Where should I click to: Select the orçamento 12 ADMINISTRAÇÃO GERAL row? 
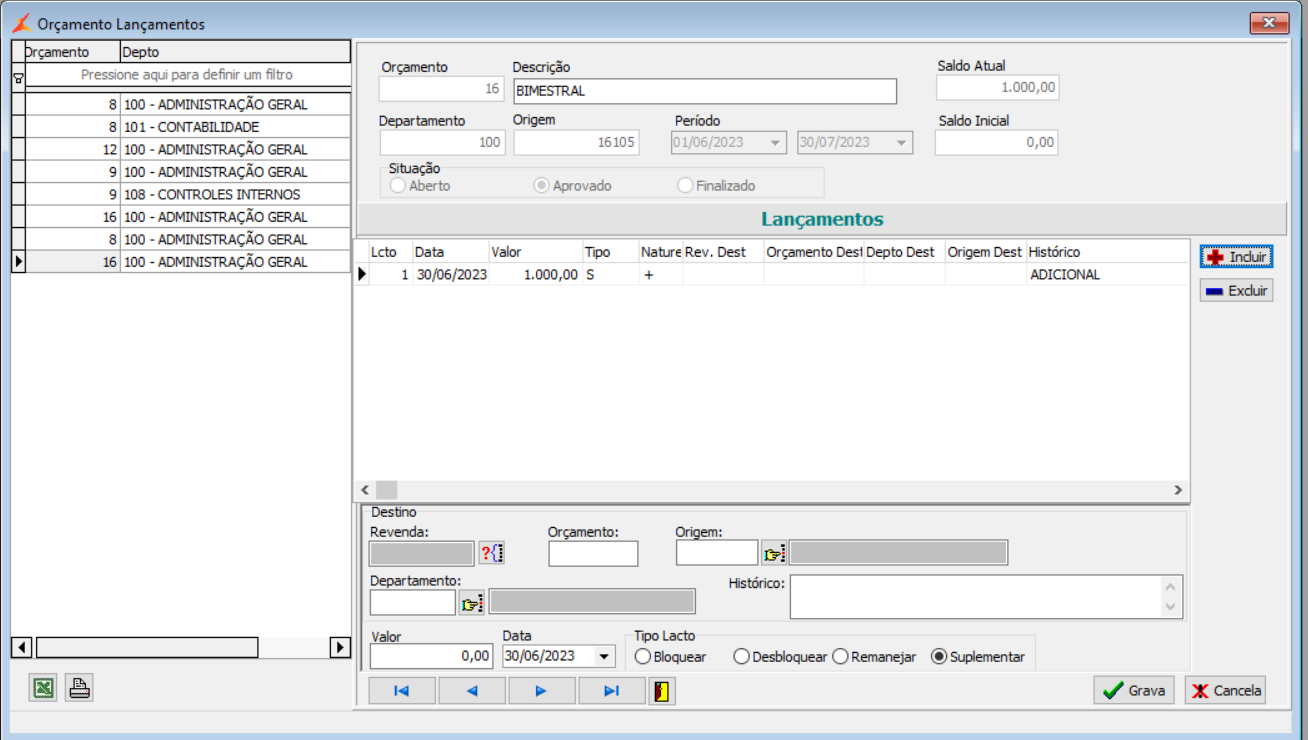tap(187, 149)
